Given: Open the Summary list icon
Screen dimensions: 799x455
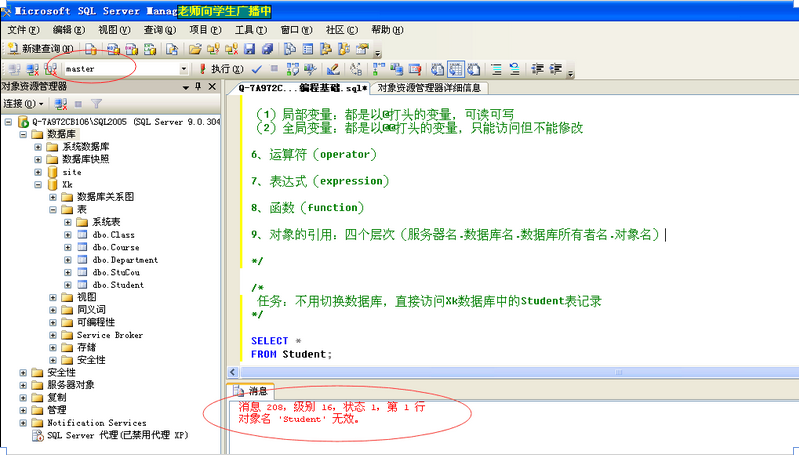Looking at the screenshot, I should (308, 49).
